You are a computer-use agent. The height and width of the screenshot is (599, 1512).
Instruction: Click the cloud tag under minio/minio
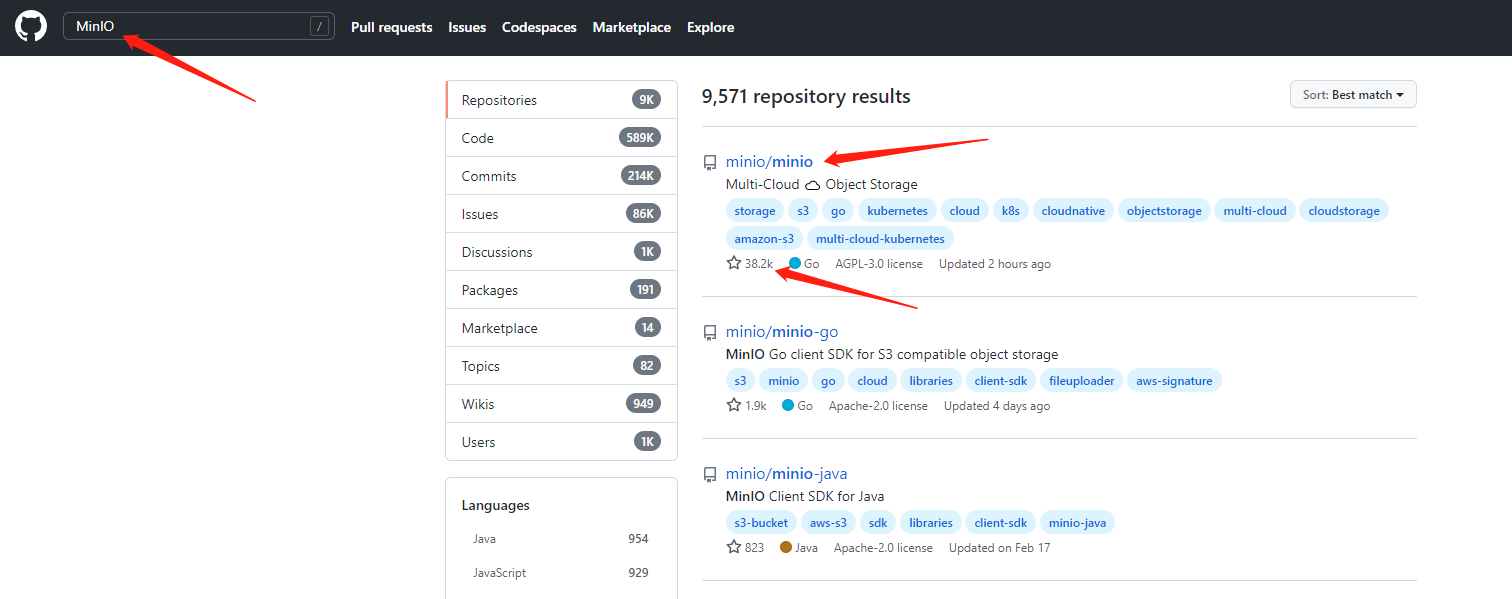click(965, 211)
